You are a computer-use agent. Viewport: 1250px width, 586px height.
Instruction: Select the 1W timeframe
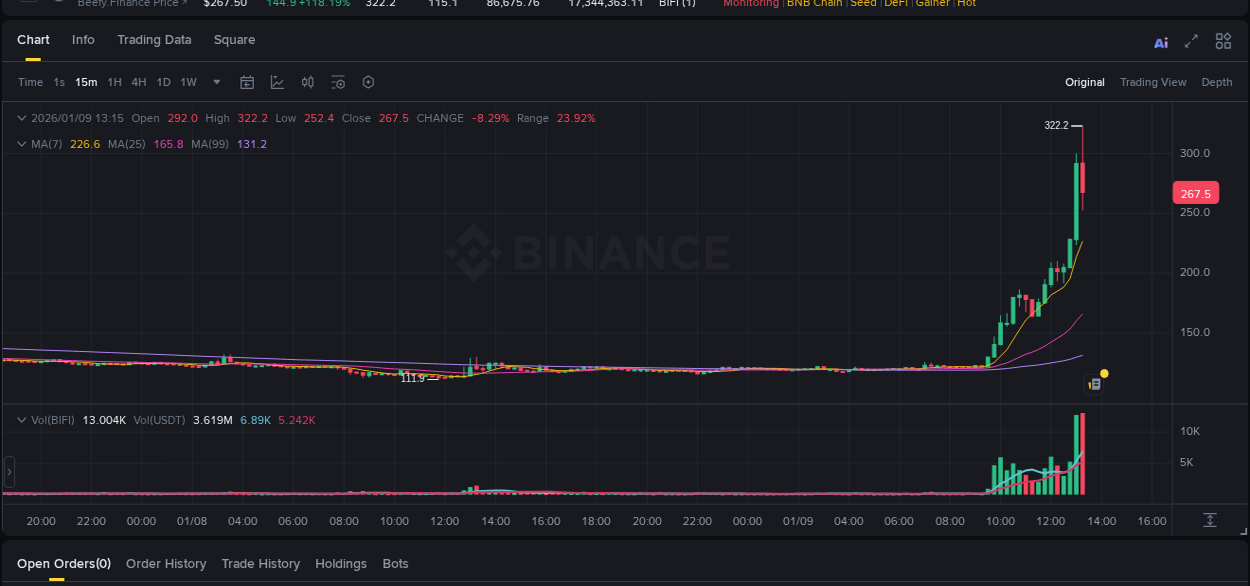pyautogui.click(x=187, y=82)
